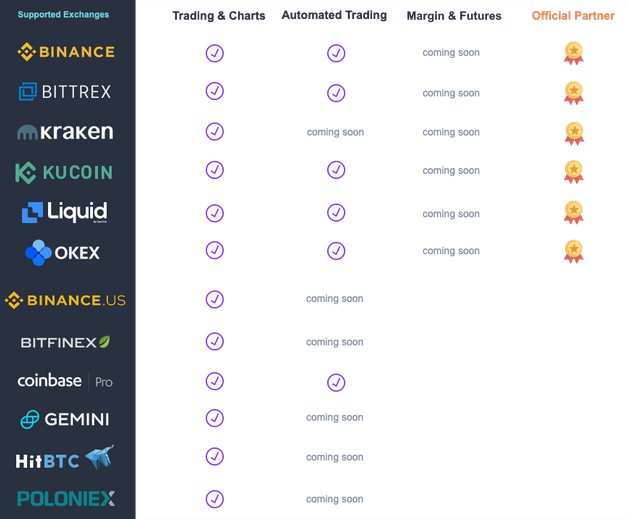Viewport: 628px width, 519px height.
Task: Click KuCoin Automated Trading checkmark
Action: point(336,170)
